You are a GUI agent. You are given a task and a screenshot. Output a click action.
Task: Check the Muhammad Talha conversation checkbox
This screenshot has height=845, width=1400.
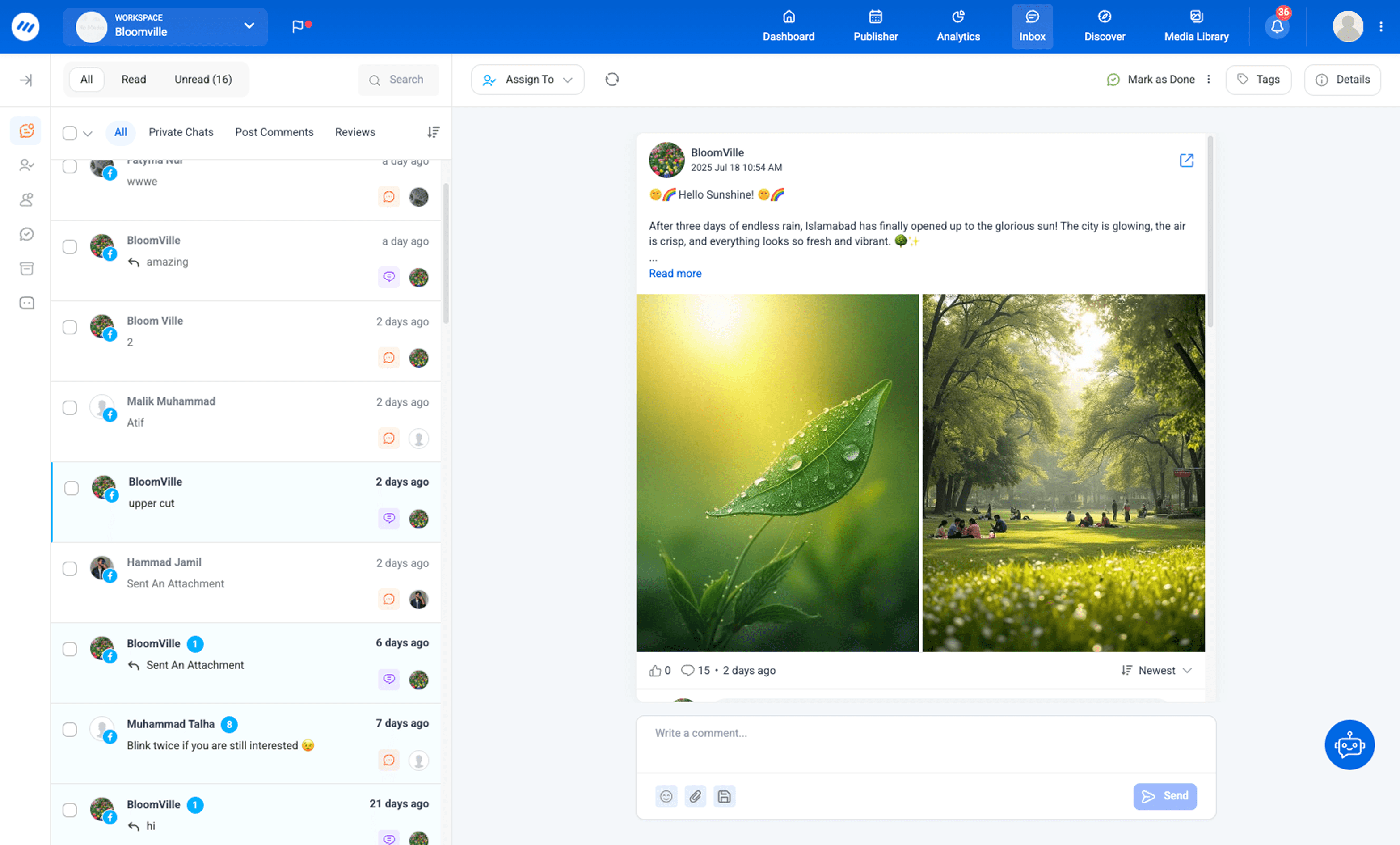[70, 730]
